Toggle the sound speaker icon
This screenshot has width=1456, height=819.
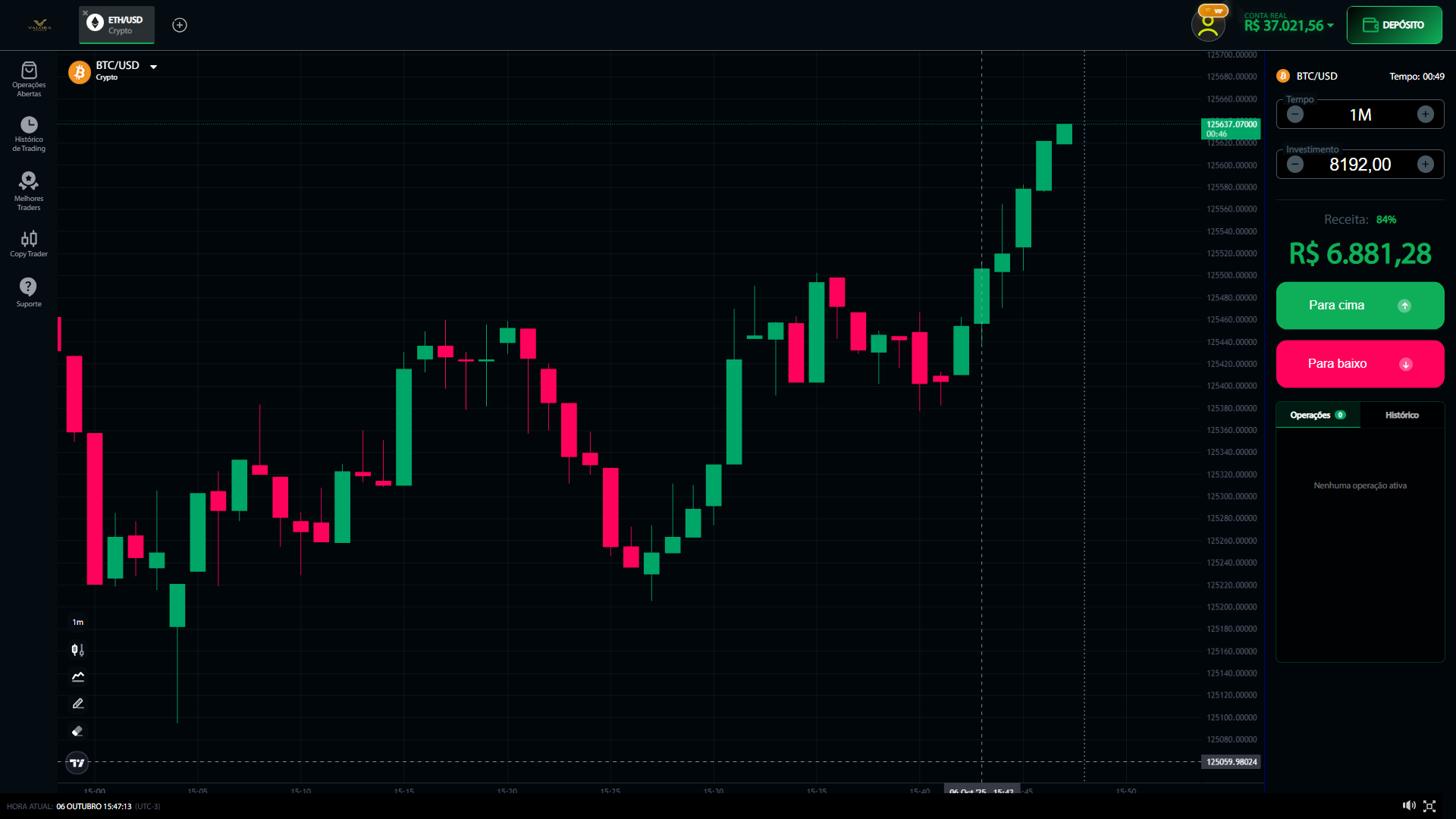(1408, 805)
